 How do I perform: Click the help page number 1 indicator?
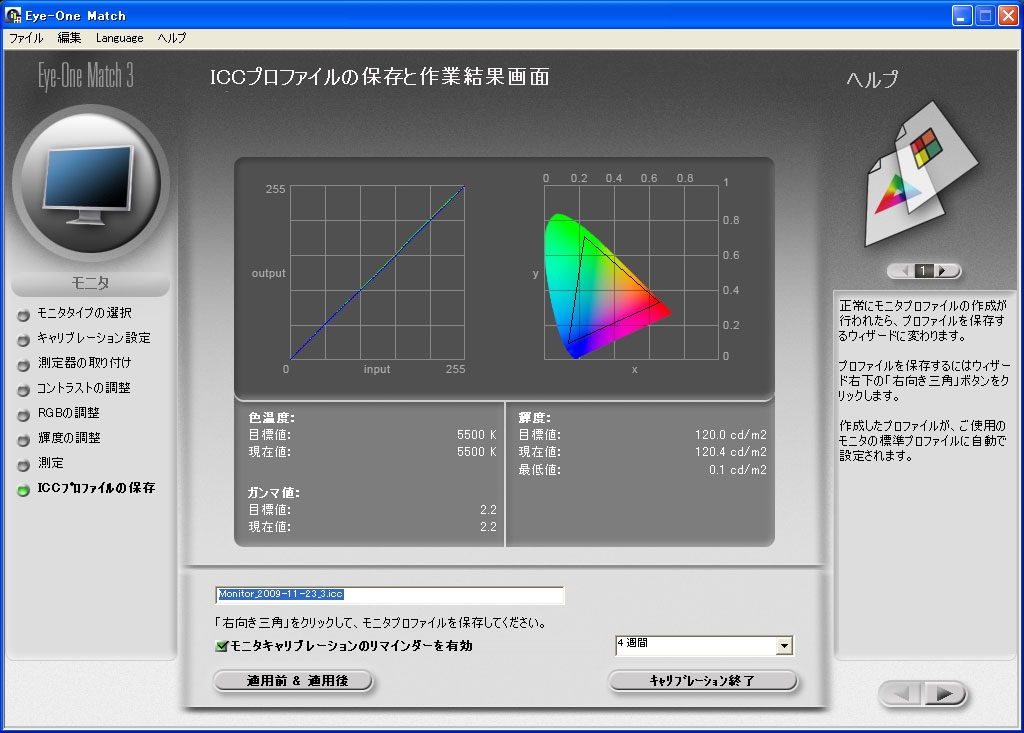coord(923,270)
